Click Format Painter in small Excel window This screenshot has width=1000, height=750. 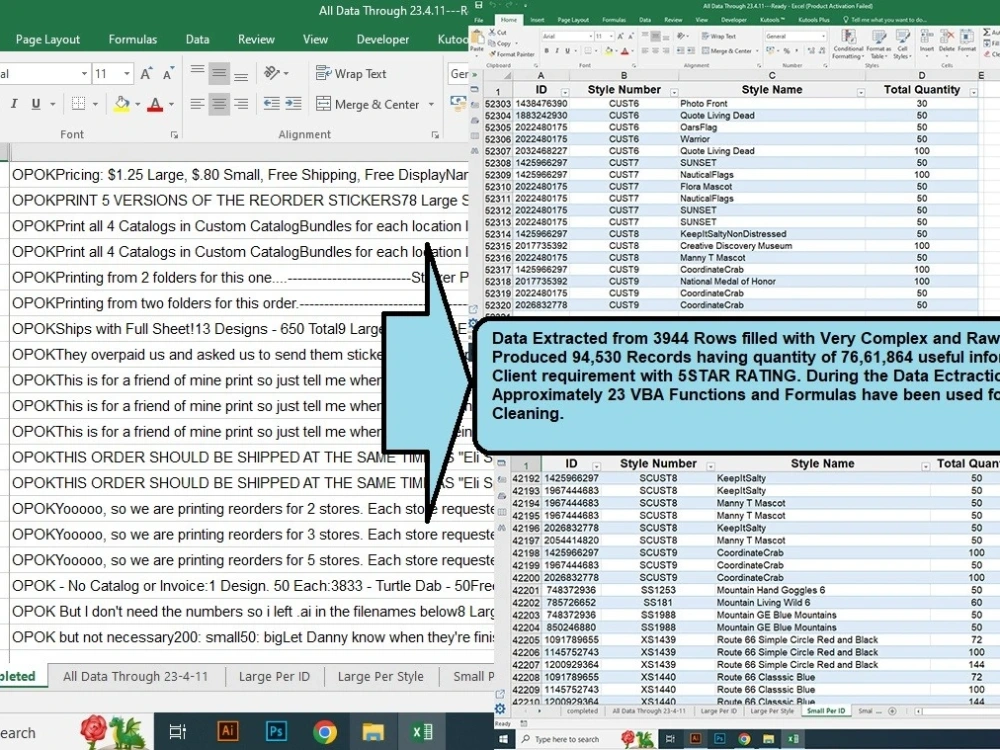click(511, 54)
